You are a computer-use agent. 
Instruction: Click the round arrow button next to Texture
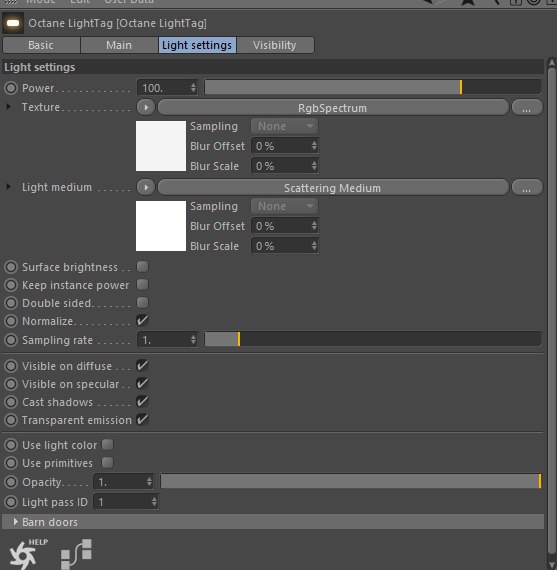146,108
